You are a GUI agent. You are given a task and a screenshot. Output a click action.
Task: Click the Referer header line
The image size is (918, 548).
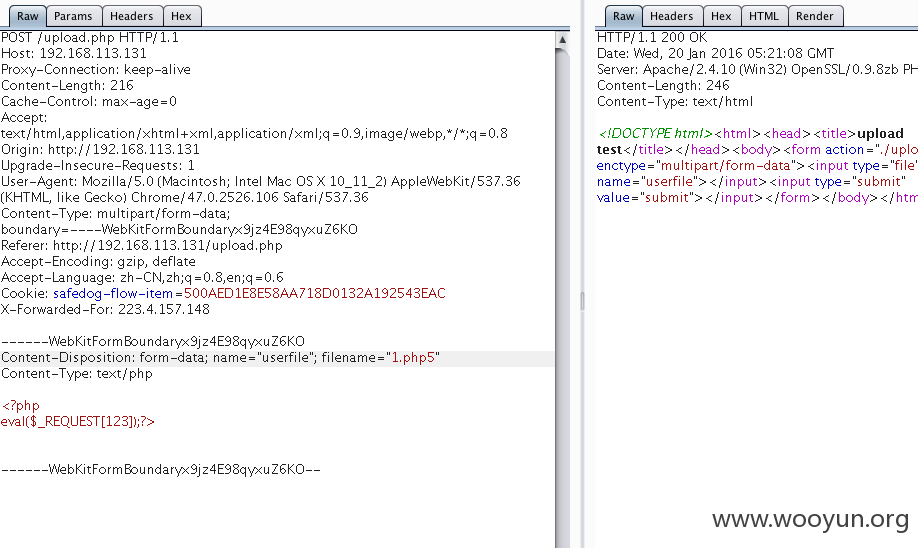(142, 245)
